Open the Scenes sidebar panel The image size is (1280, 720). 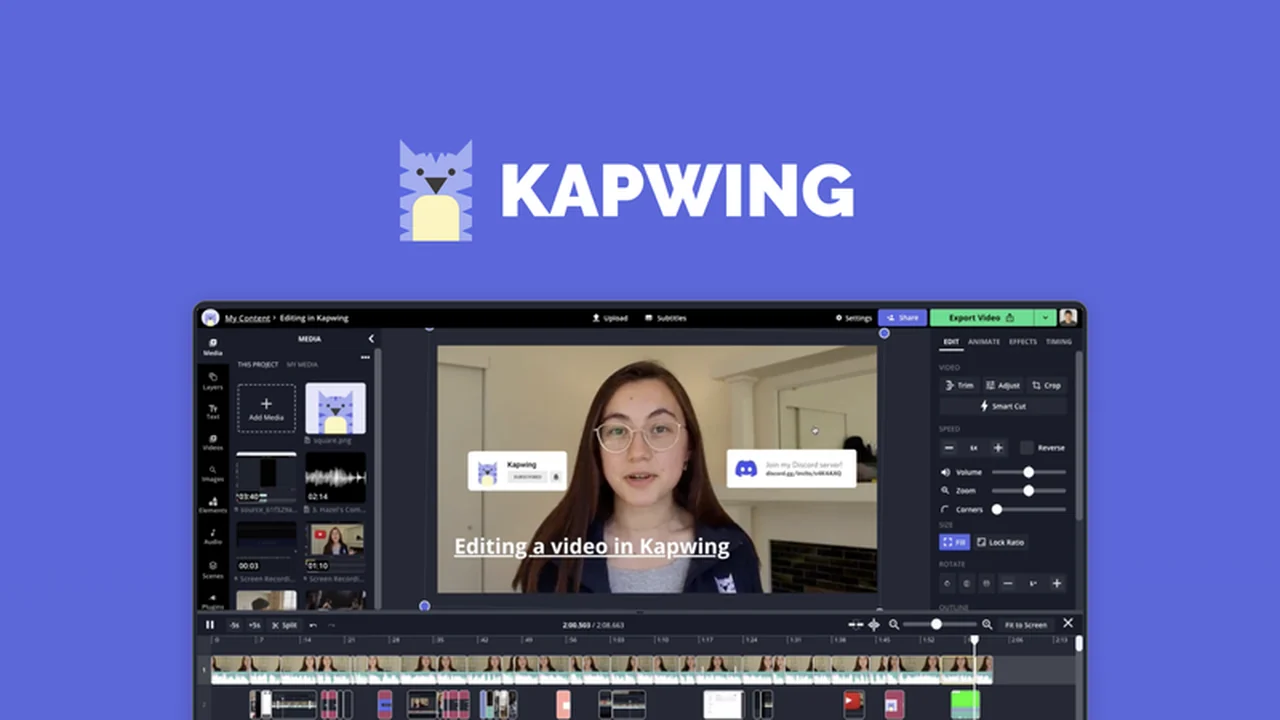pos(213,569)
